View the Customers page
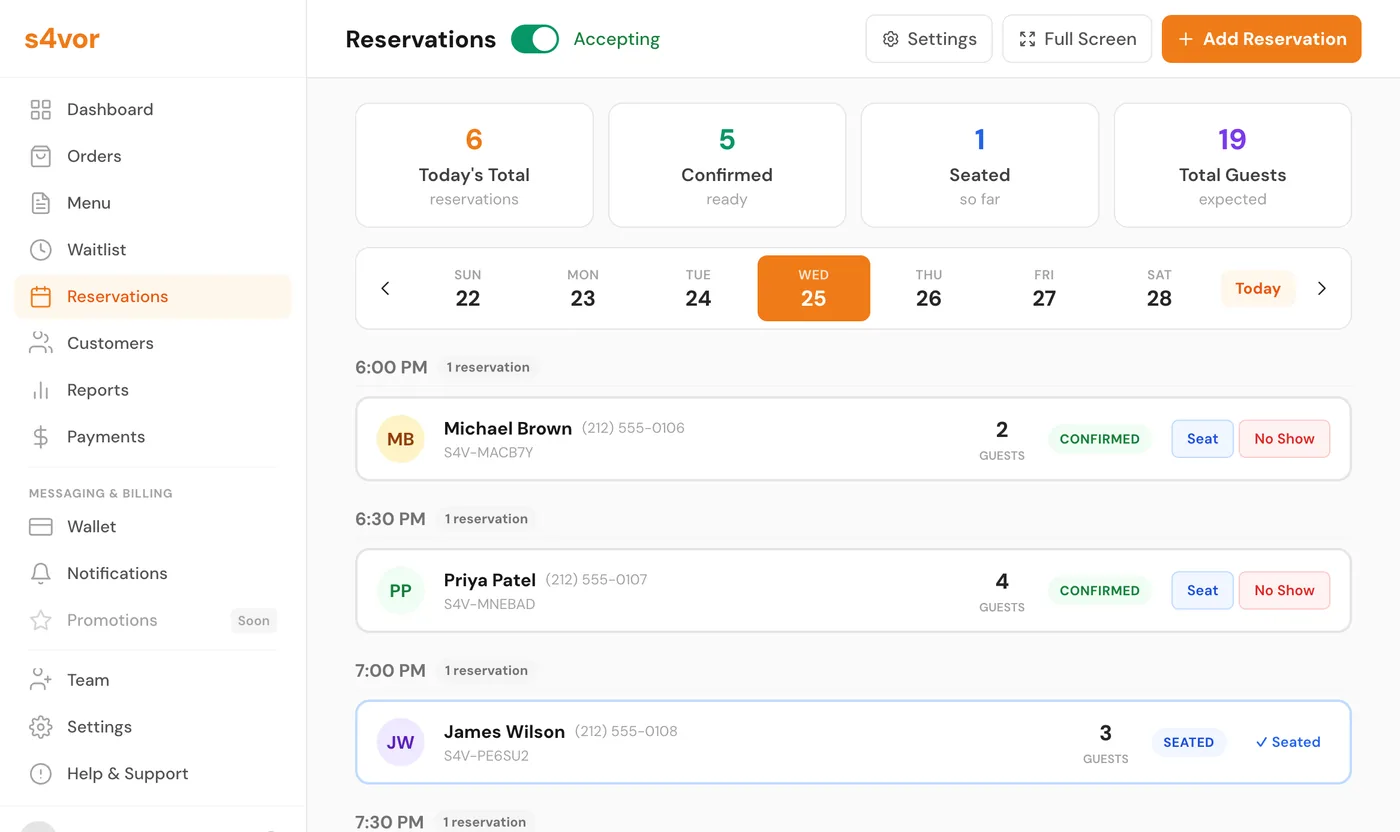The image size is (1400, 832). 110,343
